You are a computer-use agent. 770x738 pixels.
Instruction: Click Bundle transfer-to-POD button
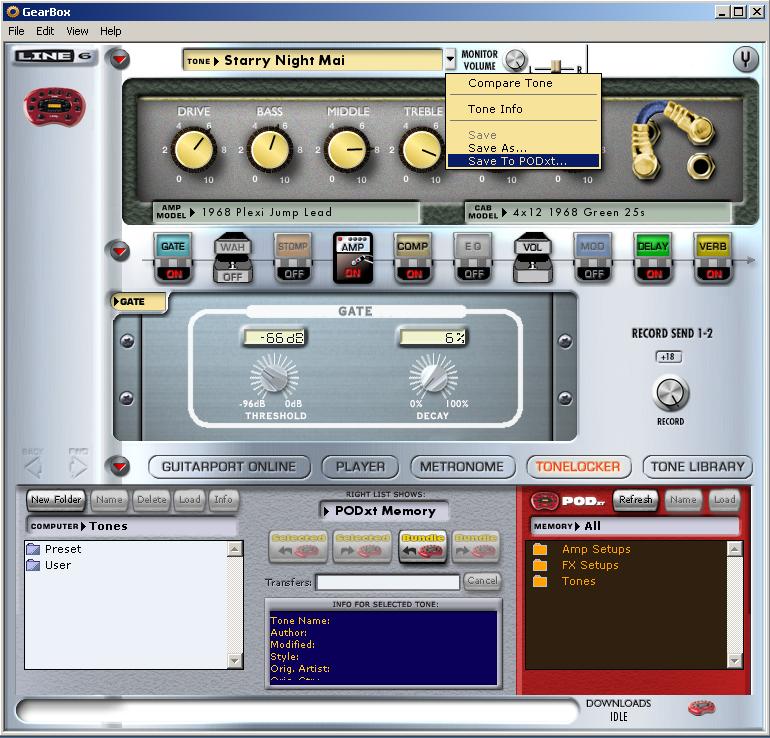pyautogui.click(x=475, y=546)
